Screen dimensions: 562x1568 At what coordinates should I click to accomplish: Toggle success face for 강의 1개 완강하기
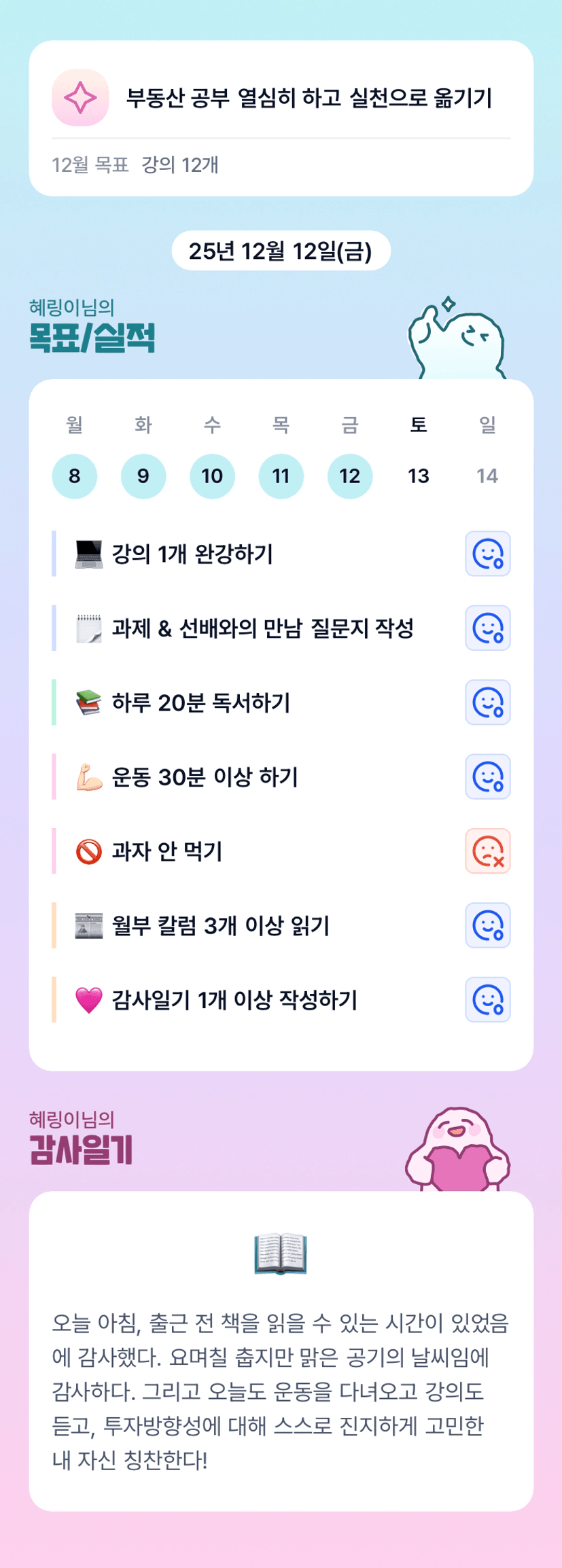(487, 554)
